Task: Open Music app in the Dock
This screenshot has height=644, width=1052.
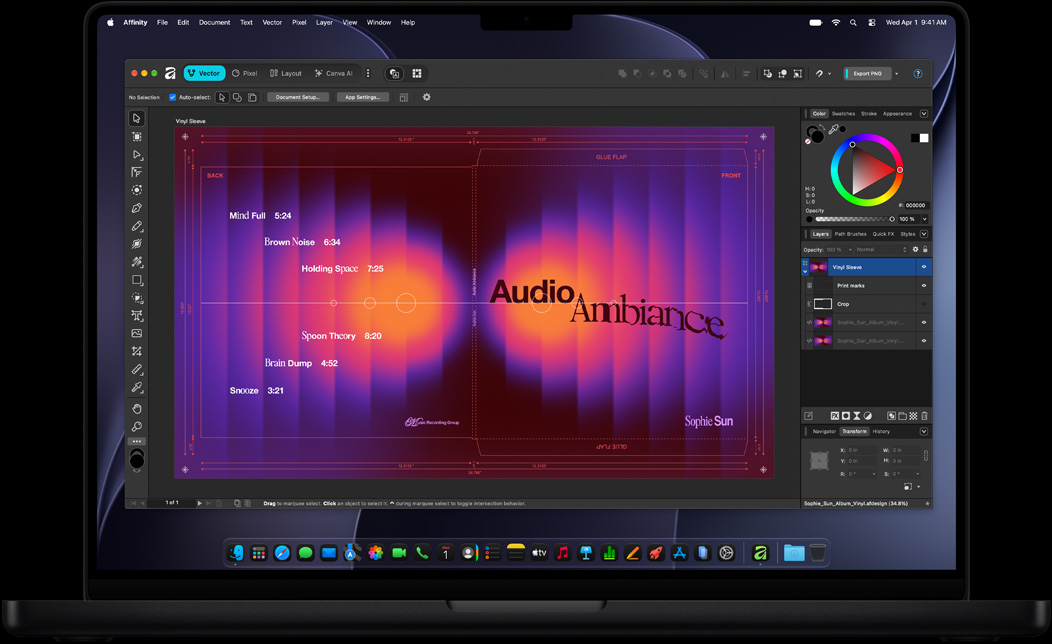Action: coord(562,553)
